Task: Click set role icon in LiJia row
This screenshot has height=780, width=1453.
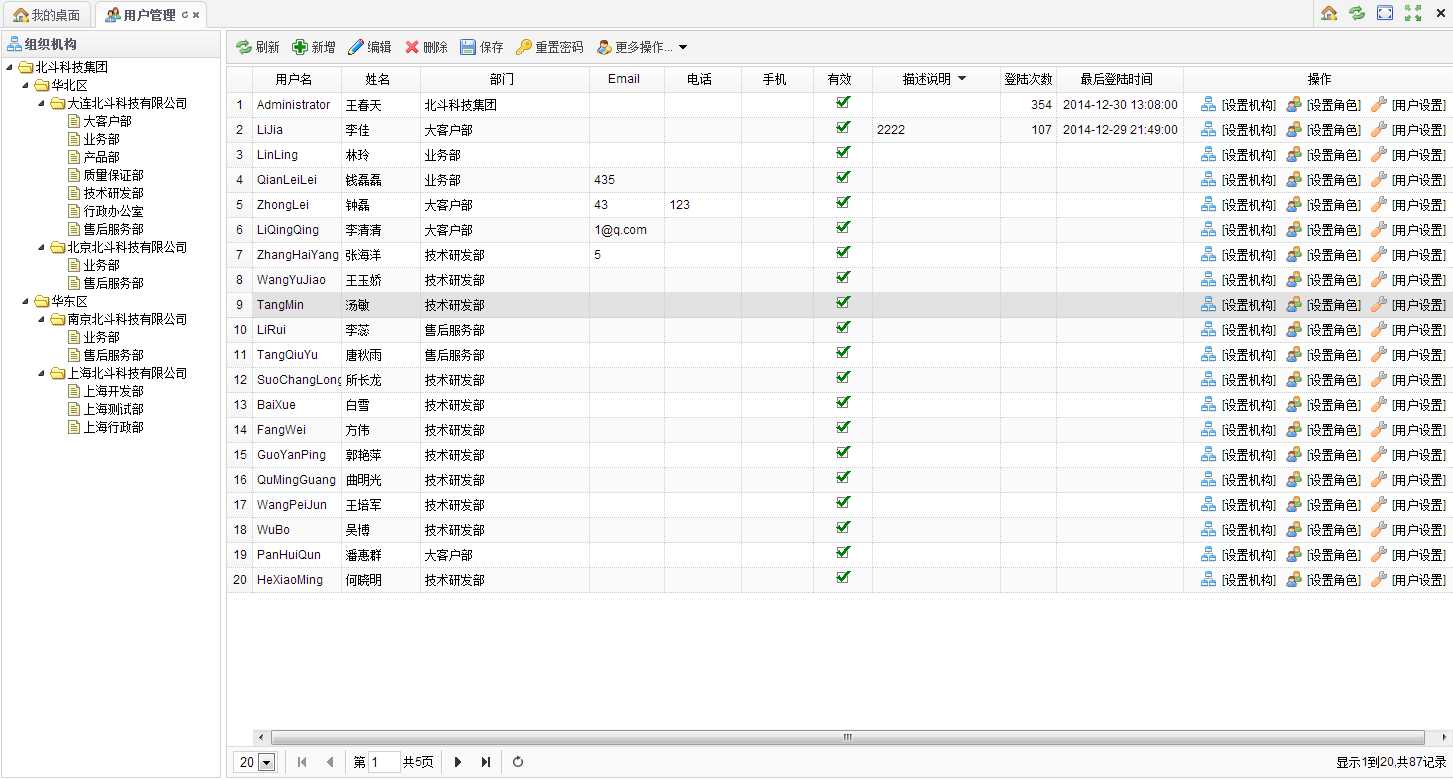Action: 1294,129
